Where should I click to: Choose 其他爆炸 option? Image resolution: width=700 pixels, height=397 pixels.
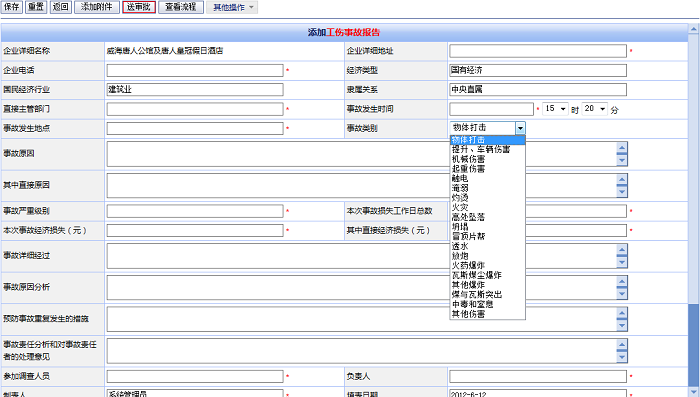coord(487,285)
